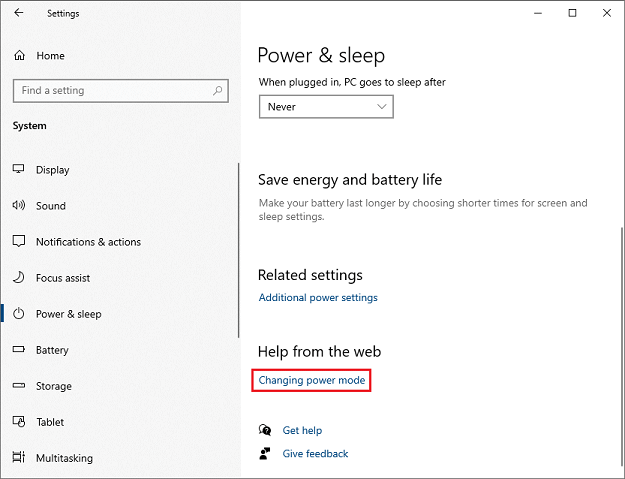Click the Notifications & actions icon
Image resolution: width=625 pixels, height=479 pixels.
[x=18, y=242]
